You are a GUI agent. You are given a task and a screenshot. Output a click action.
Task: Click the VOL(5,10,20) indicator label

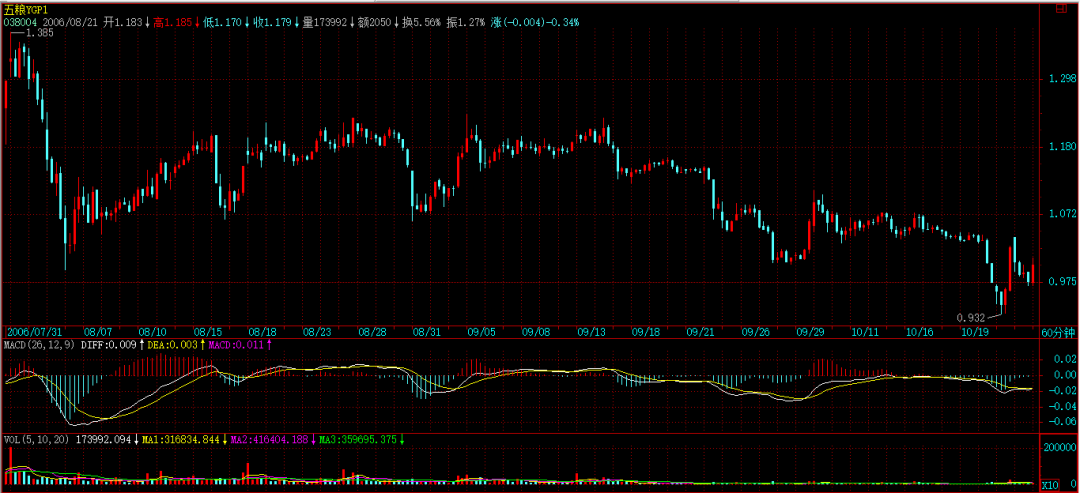(x=37, y=439)
